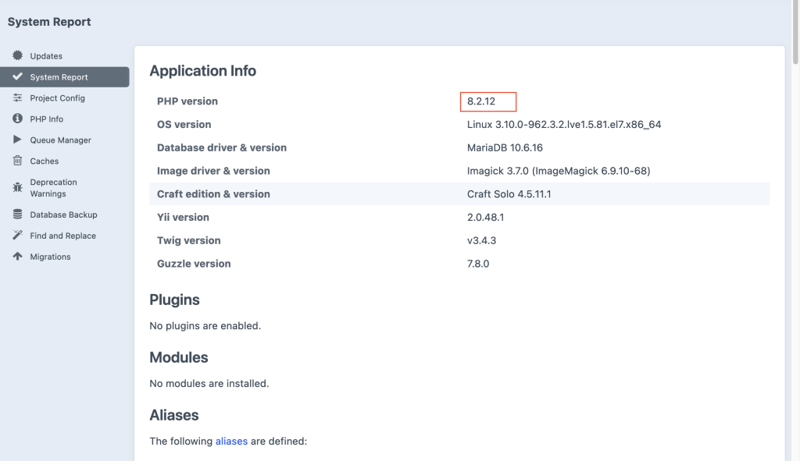Click the PHP Info circle icon

click(x=18, y=119)
